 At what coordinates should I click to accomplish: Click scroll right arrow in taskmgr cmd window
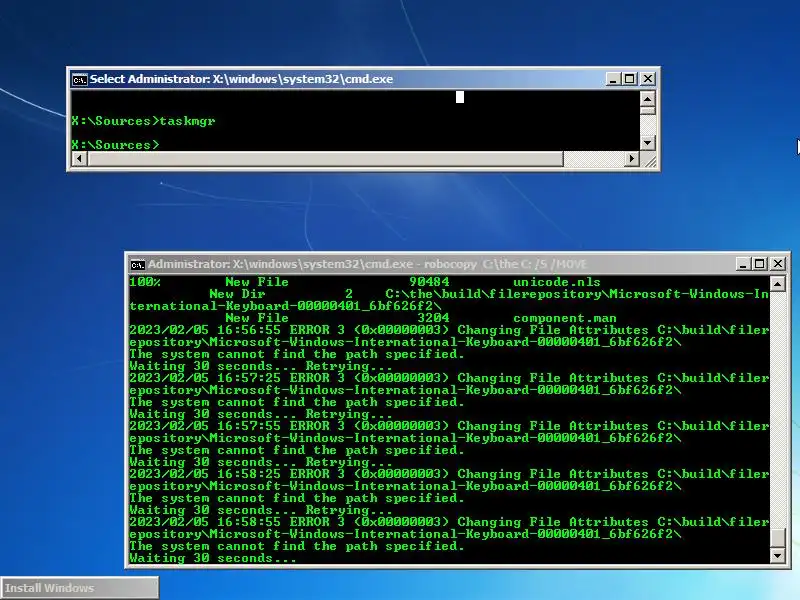point(632,159)
